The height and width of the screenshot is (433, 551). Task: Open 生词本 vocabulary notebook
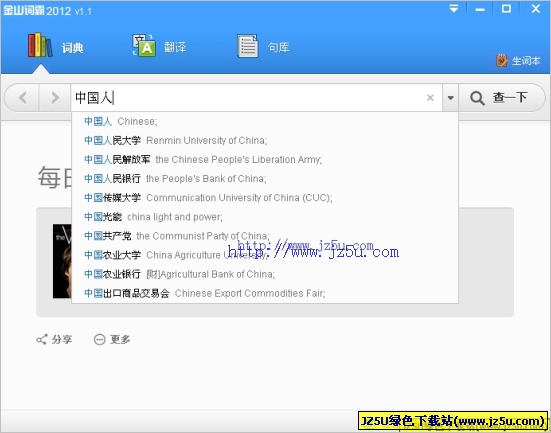tap(518, 60)
